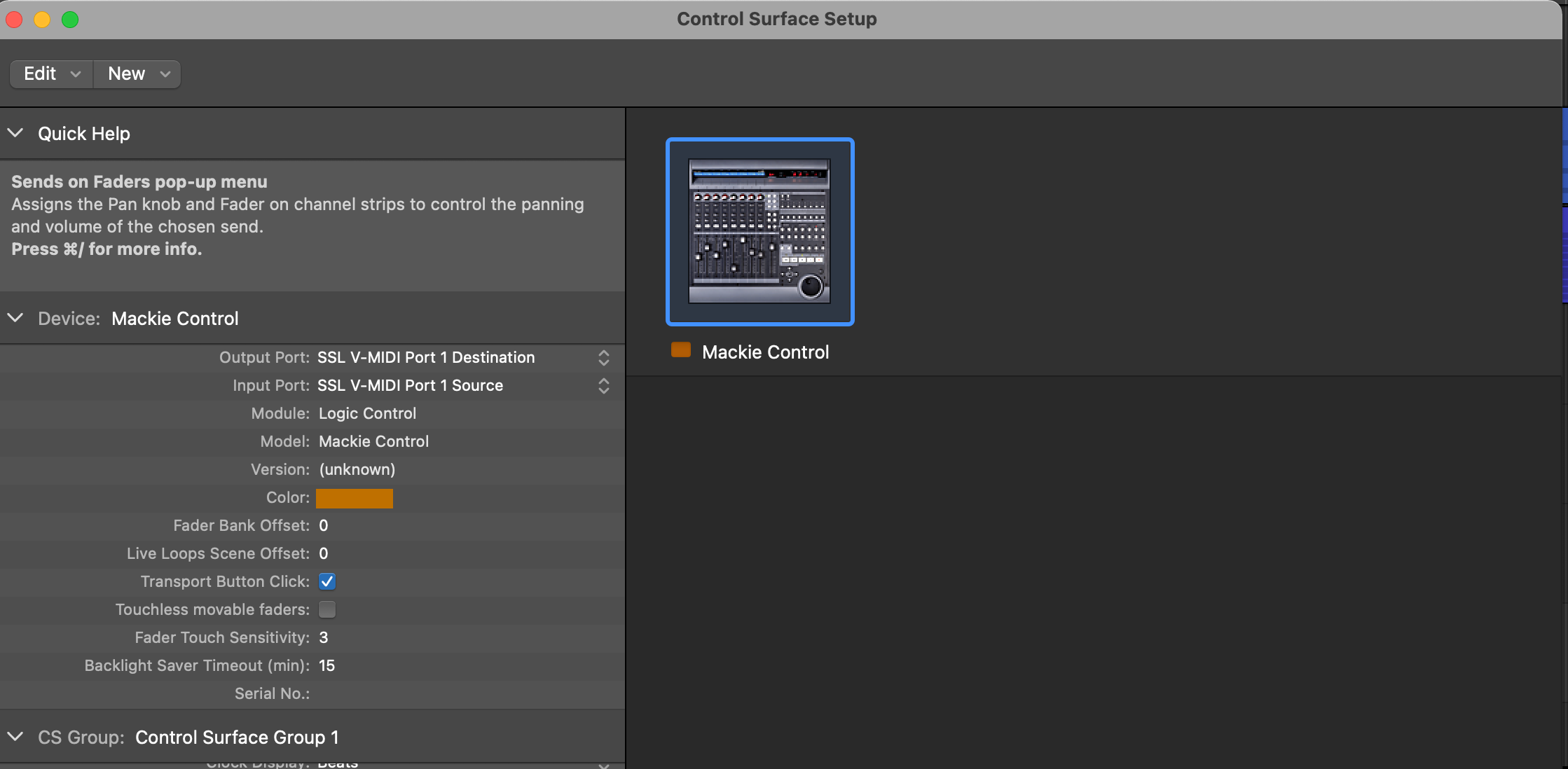The image size is (1568, 769).
Task: Click the orange swatch beside Mackie Control label
Action: (x=681, y=350)
